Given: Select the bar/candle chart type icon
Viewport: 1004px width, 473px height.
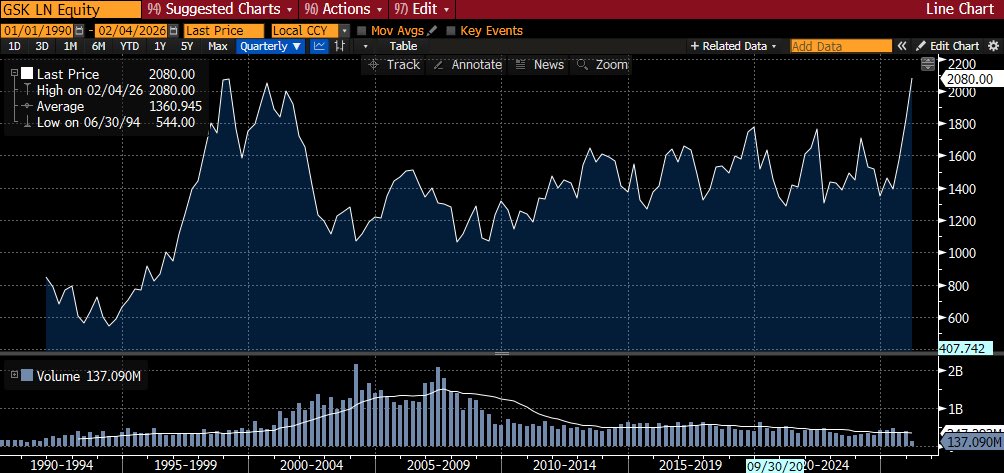Looking at the screenshot, I should coord(340,46).
